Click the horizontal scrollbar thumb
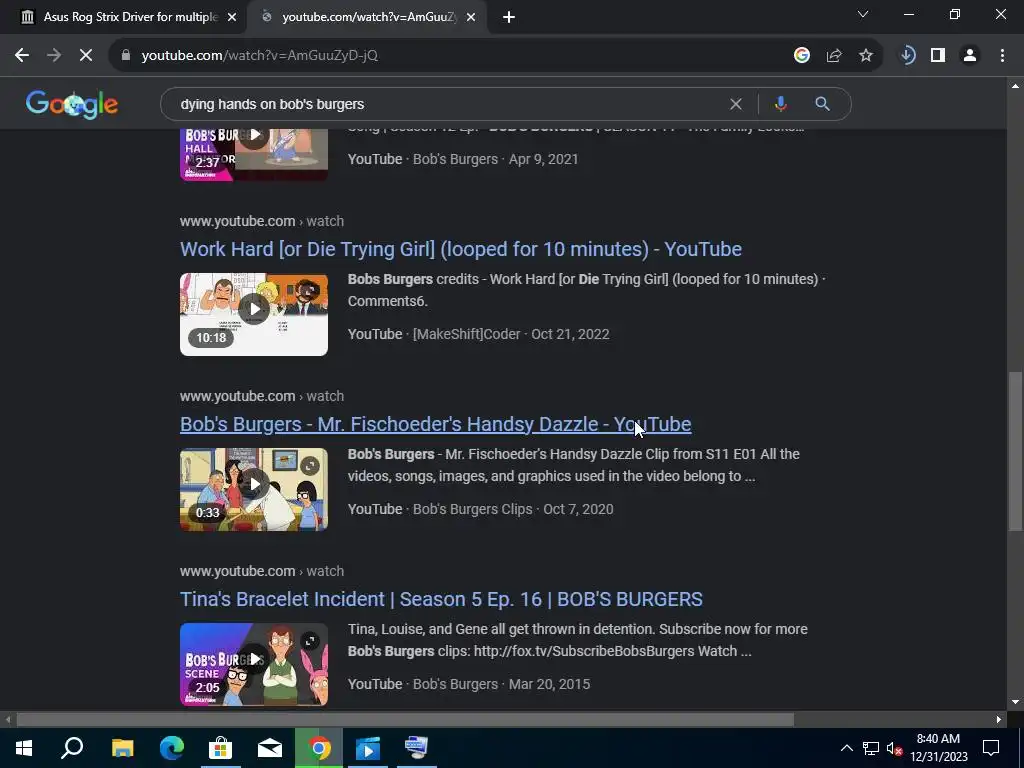1024x768 pixels. [405, 719]
